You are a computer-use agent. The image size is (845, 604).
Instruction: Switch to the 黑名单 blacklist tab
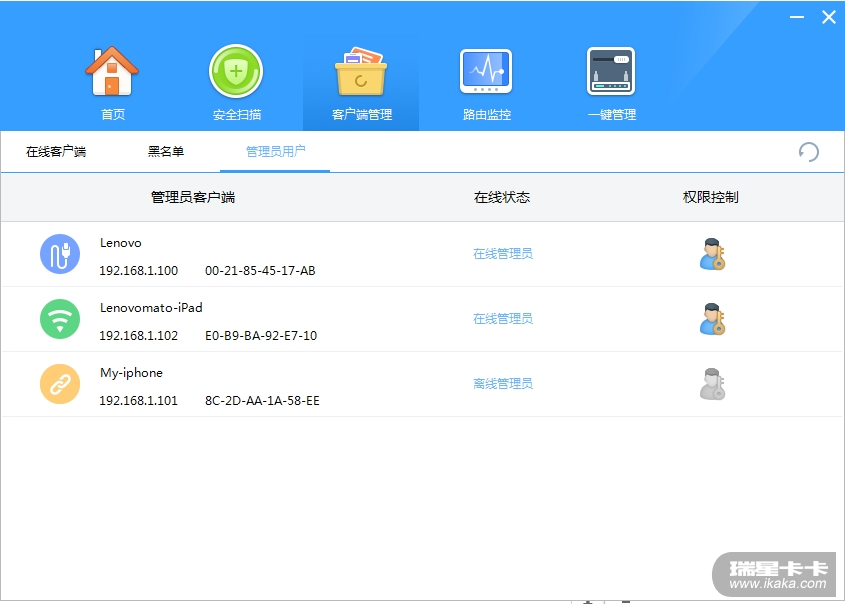(166, 152)
